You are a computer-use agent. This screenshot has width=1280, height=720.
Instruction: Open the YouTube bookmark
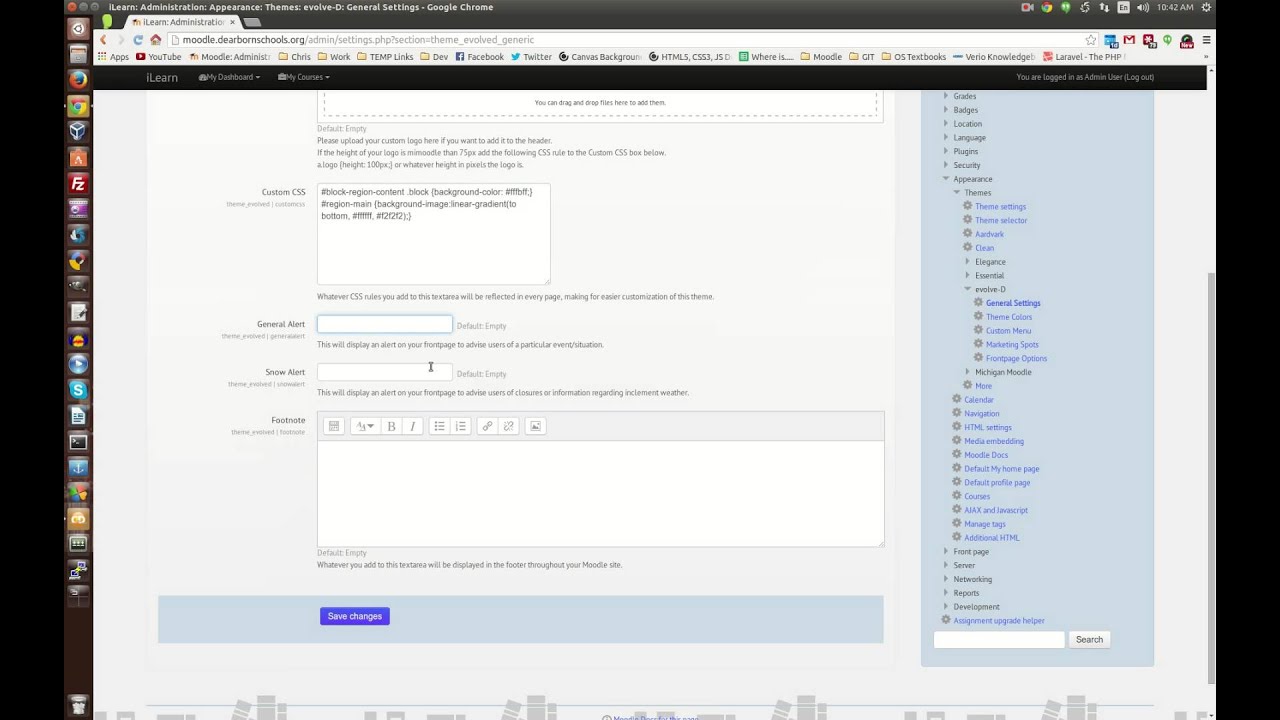pyautogui.click(x=157, y=57)
